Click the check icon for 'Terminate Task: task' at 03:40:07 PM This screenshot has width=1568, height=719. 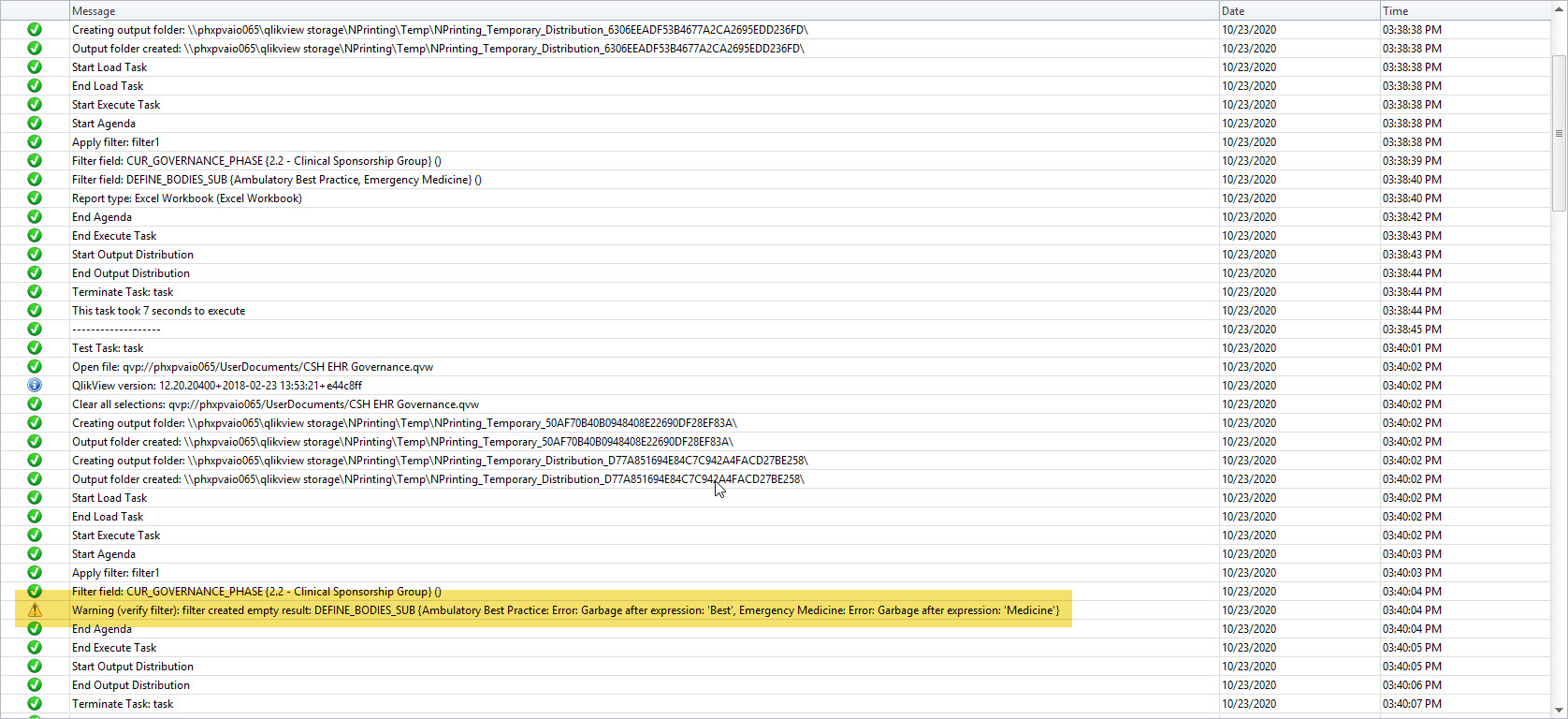tap(35, 703)
